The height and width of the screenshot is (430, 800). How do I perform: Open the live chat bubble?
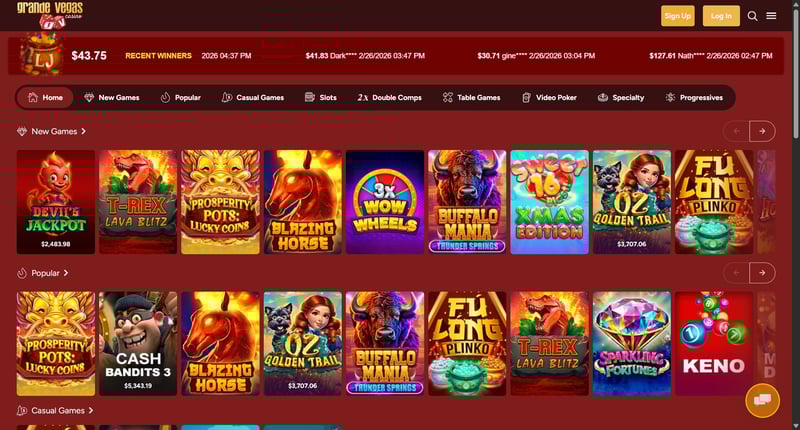click(762, 400)
